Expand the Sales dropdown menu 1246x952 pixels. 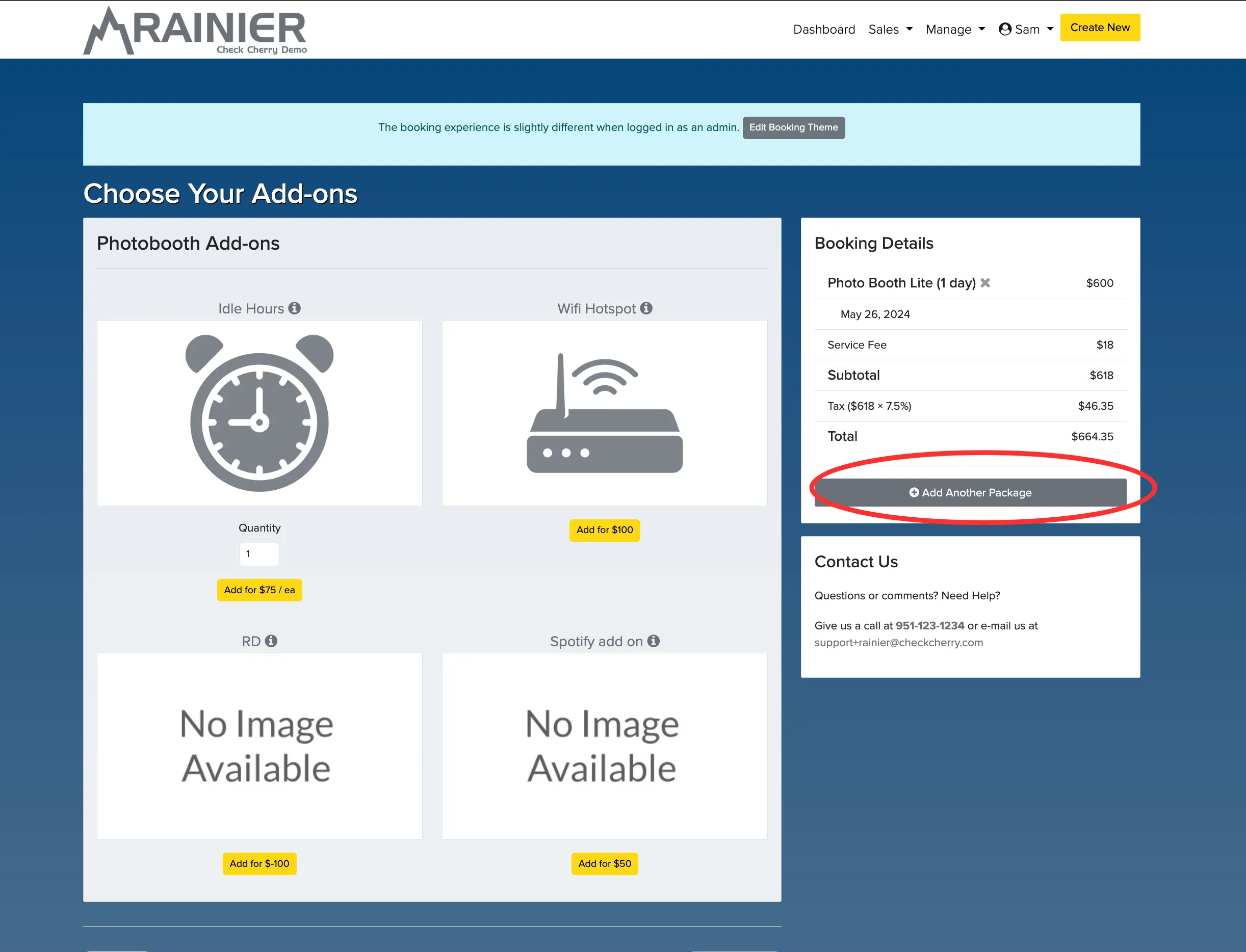pyautogui.click(x=890, y=30)
